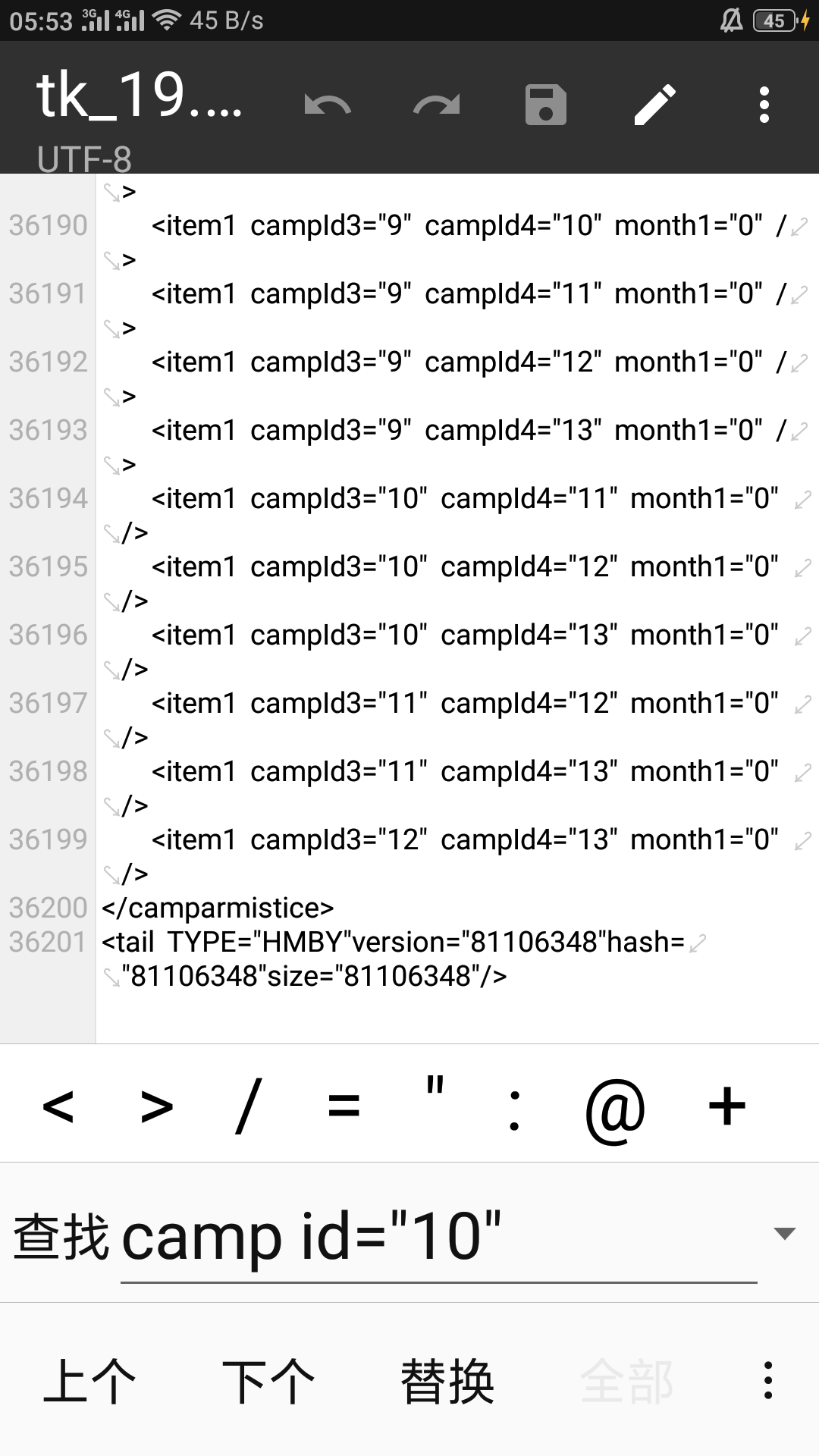This screenshot has height=1456, width=819.
Task: Tap the tk_19 file name title
Action: (139, 96)
